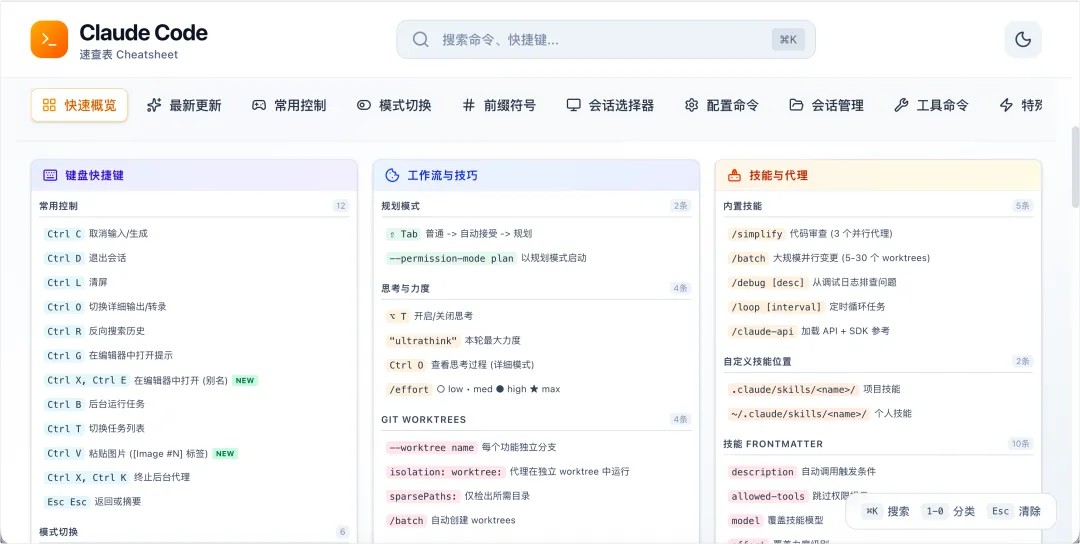Go to the 前缀符号 tab

point(498,105)
